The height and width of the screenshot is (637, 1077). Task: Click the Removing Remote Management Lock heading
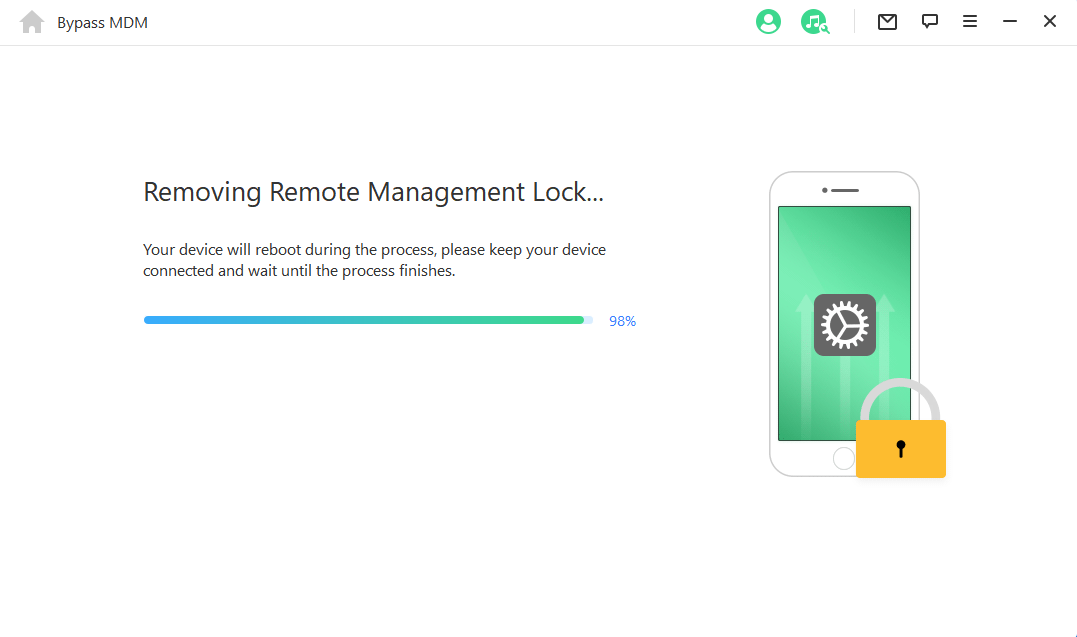pos(373,192)
